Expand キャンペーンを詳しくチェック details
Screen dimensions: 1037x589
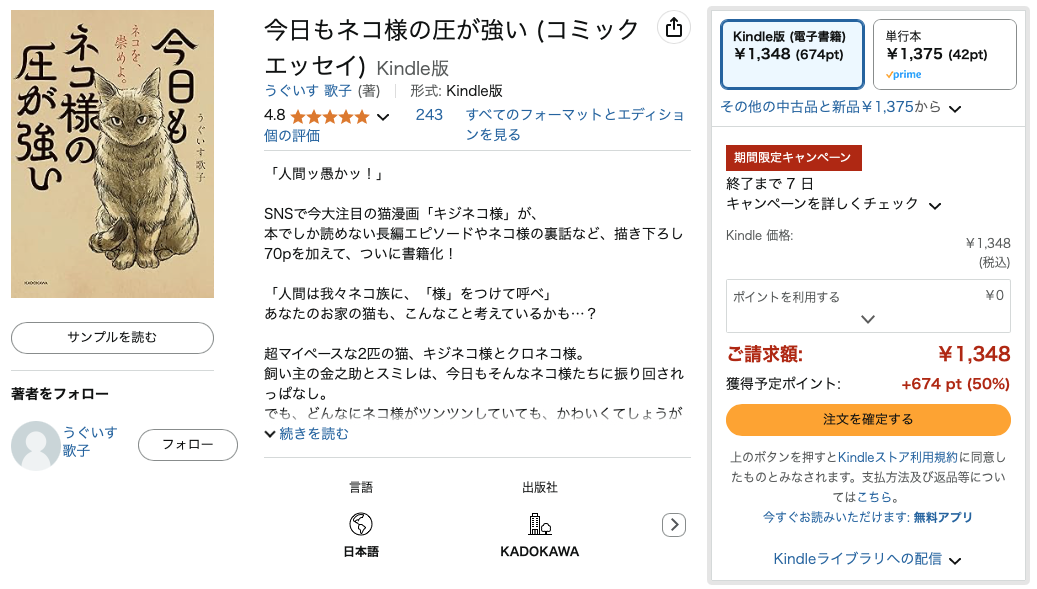(833, 204)
